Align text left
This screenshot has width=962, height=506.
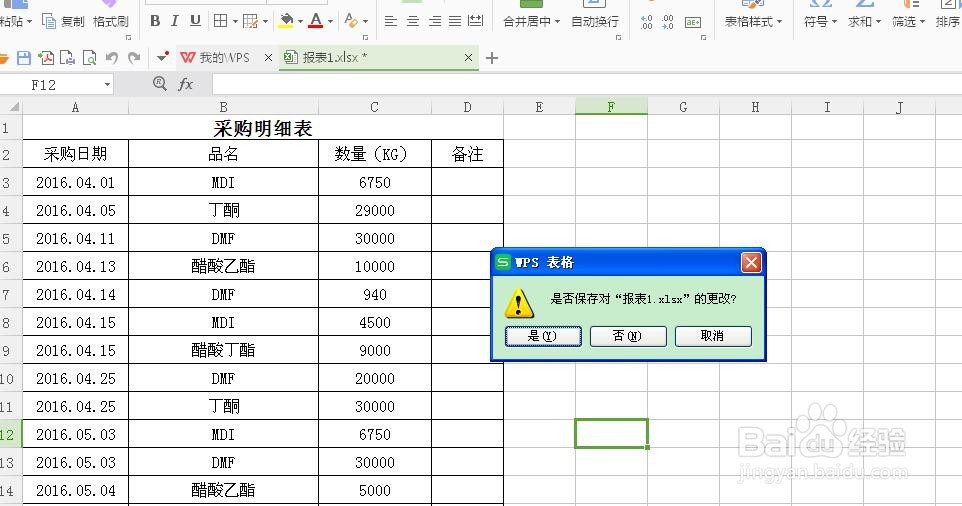point(390,21)
